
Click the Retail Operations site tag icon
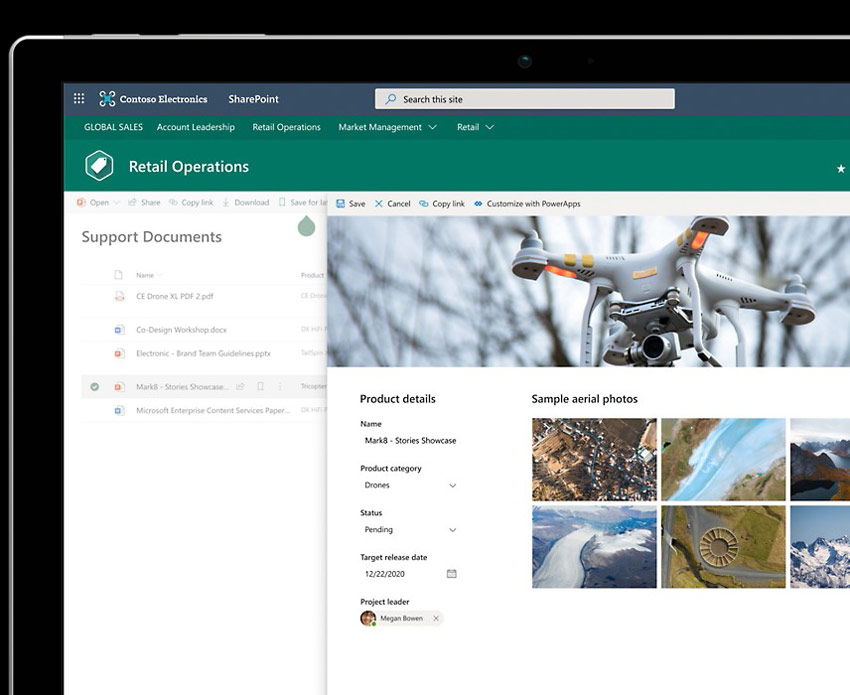click(99, 165)
